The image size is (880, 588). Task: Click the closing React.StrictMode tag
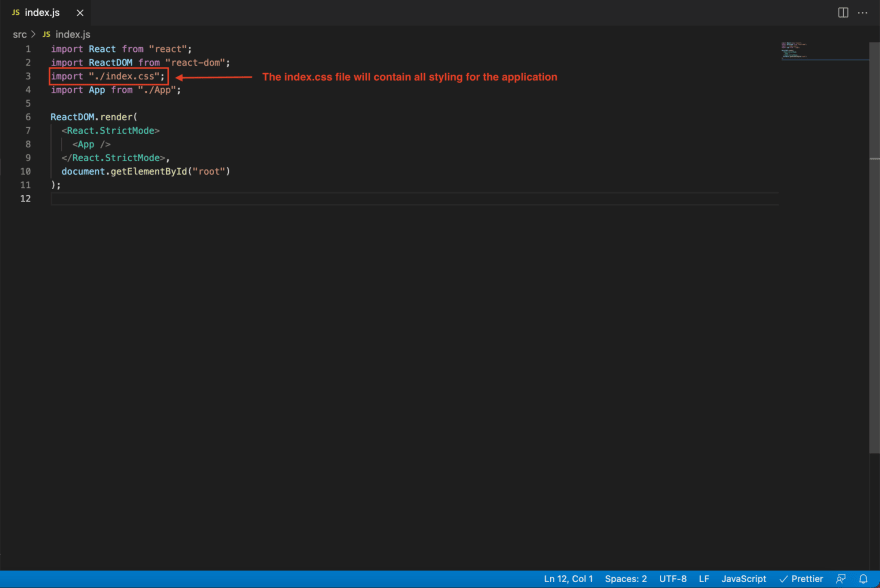[113, 158]
